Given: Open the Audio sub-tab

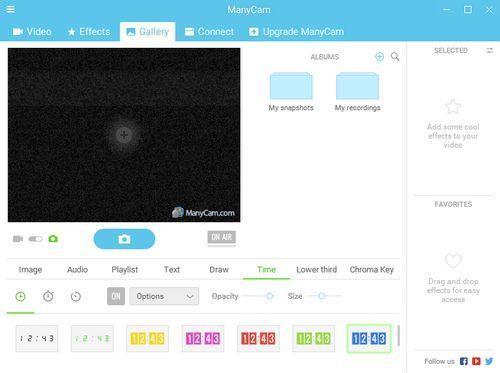Looking at the screenshot, I should 77,269.
